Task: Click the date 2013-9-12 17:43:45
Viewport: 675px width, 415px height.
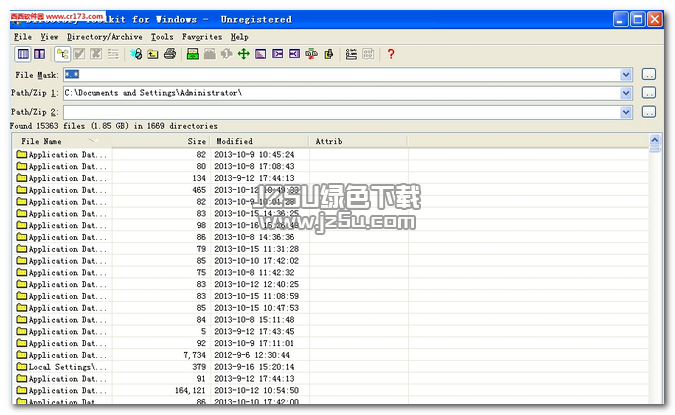Action: click(x=254, y=331)
